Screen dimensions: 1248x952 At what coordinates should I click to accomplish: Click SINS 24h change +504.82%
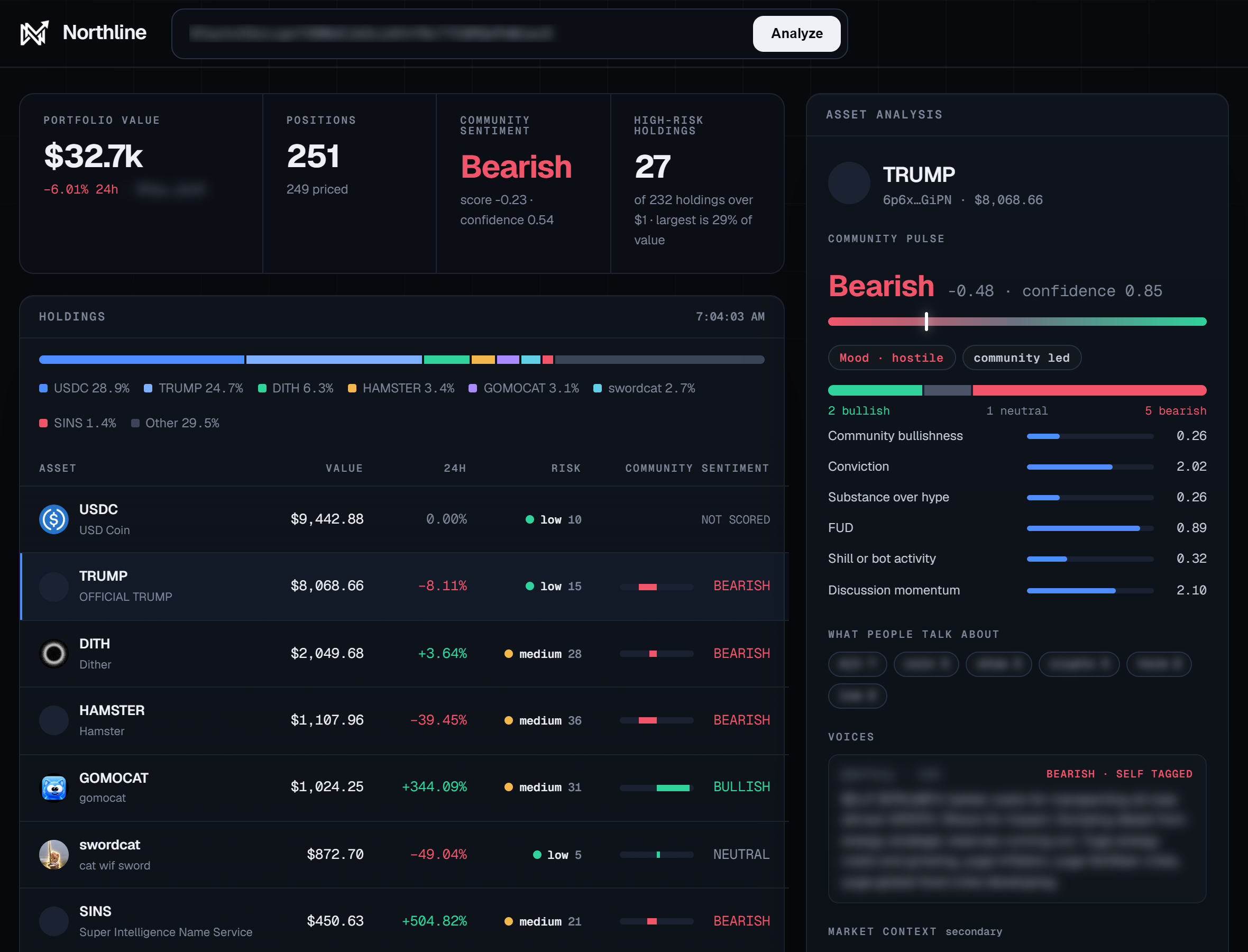point(435,921)
